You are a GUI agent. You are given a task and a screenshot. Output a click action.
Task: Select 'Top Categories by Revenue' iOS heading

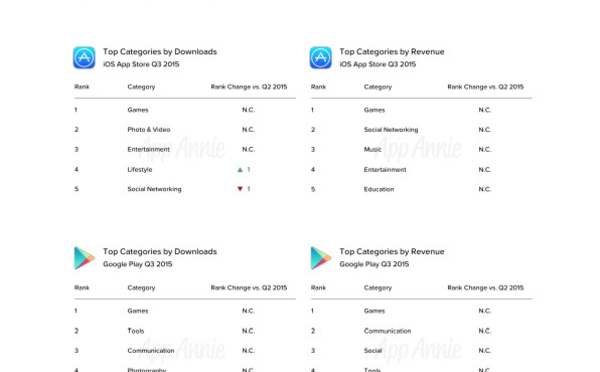[392, 52]
